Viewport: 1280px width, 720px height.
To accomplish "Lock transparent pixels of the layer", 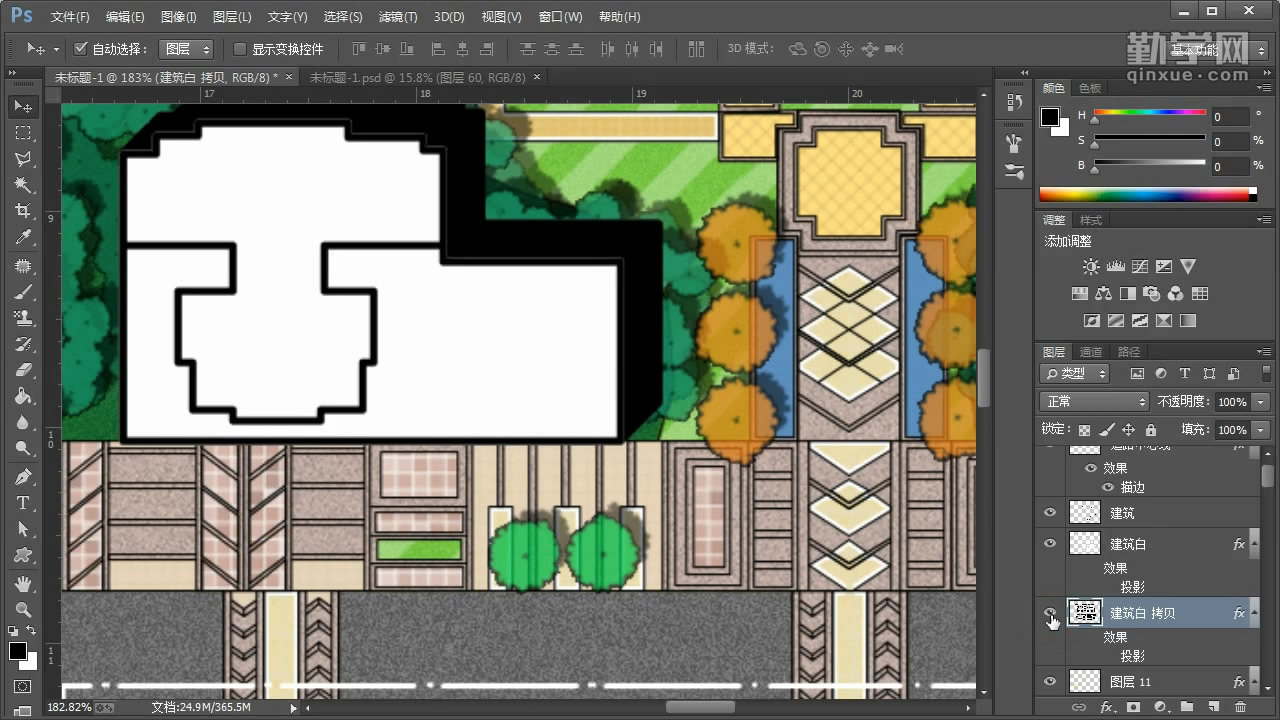I will 1085,430.
